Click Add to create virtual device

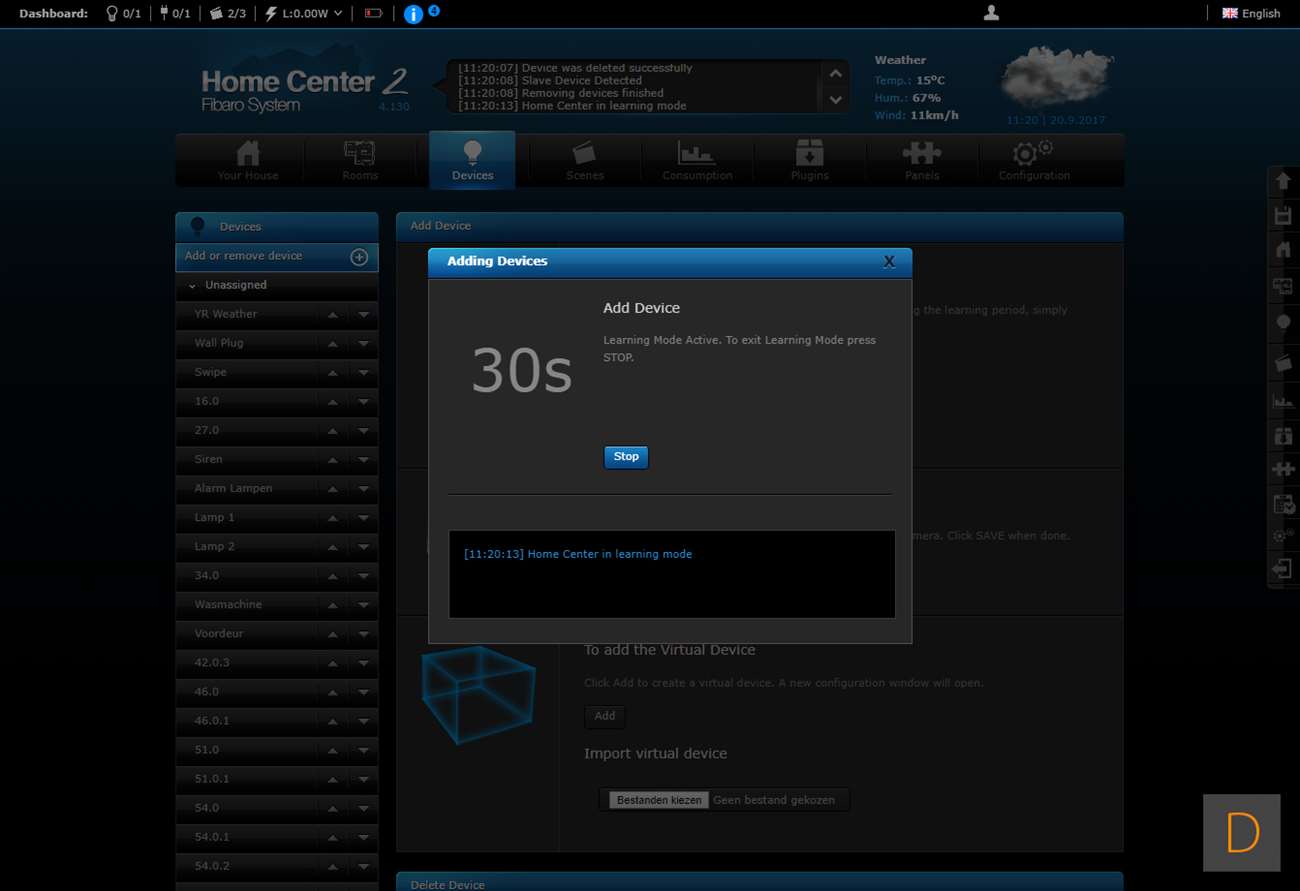pos(605,716)
